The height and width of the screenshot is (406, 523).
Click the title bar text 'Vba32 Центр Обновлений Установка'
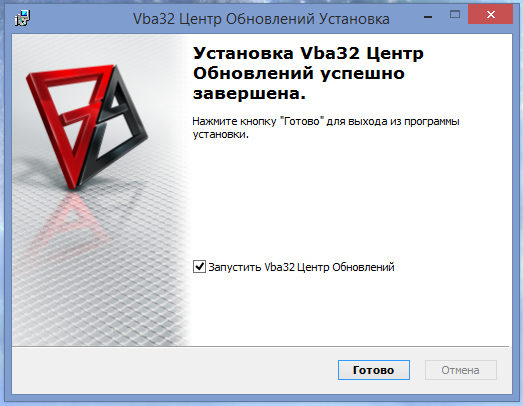pyautogui.click(x=261, y=19)
